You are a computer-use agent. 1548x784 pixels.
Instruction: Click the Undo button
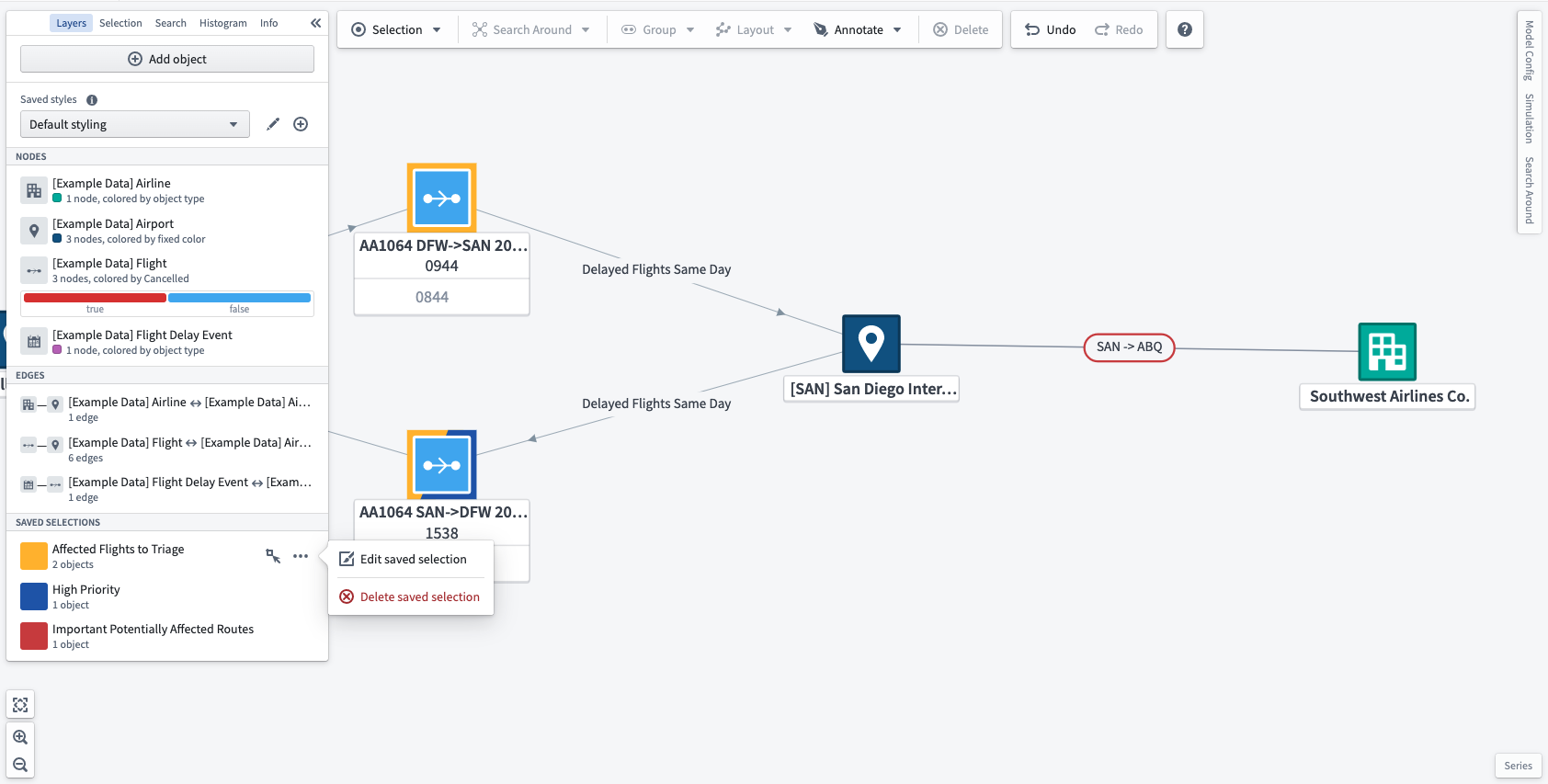[1050, 29]
